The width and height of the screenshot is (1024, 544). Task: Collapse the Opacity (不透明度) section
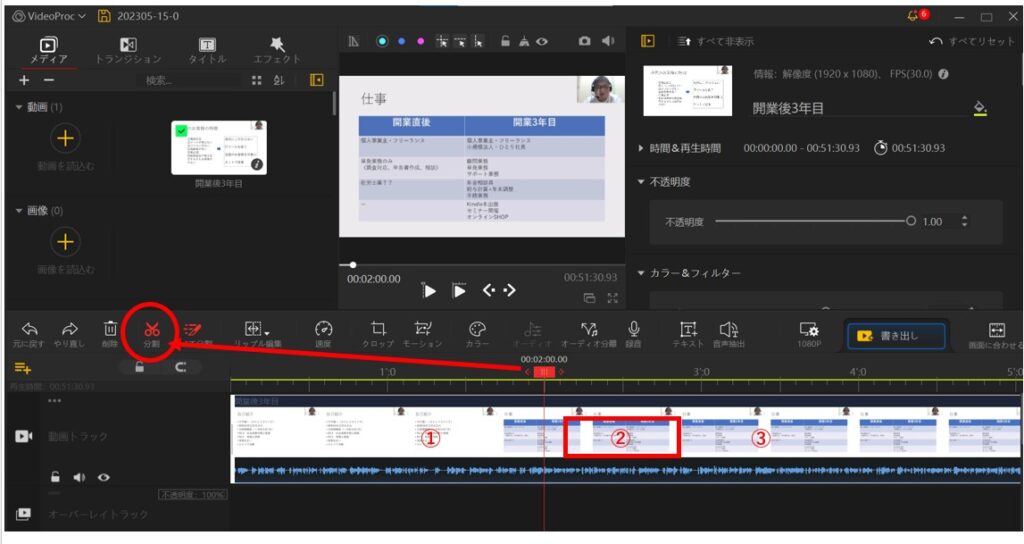(x=641, y=182)
